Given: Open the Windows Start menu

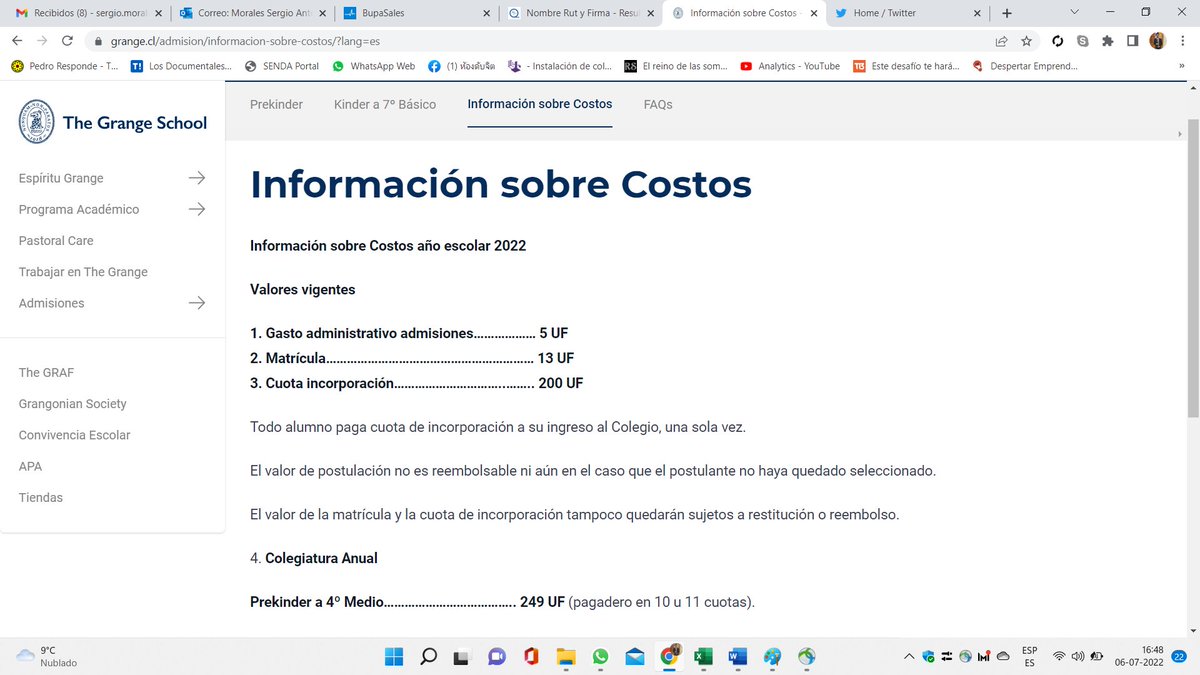Looking at the screenshot, I should coord(394,656).
